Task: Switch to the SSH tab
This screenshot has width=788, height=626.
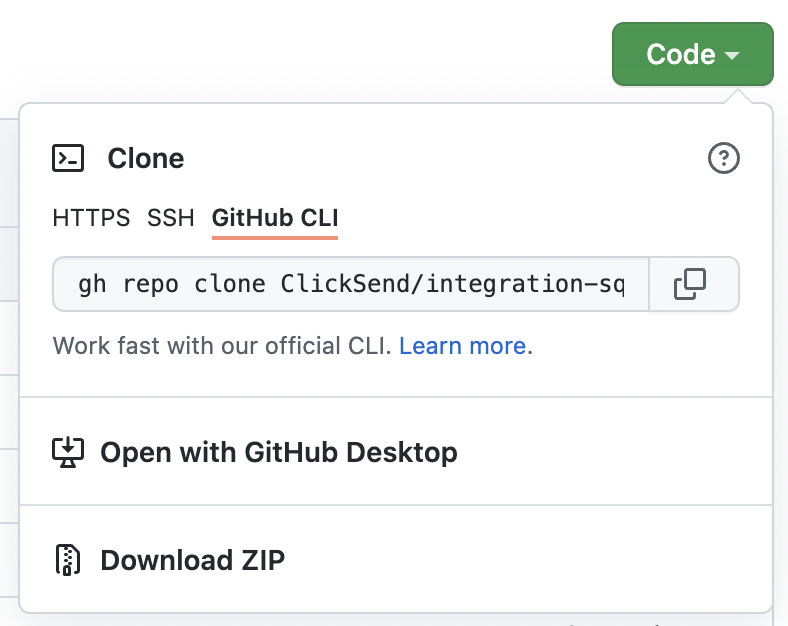Action: click(170, 218)
